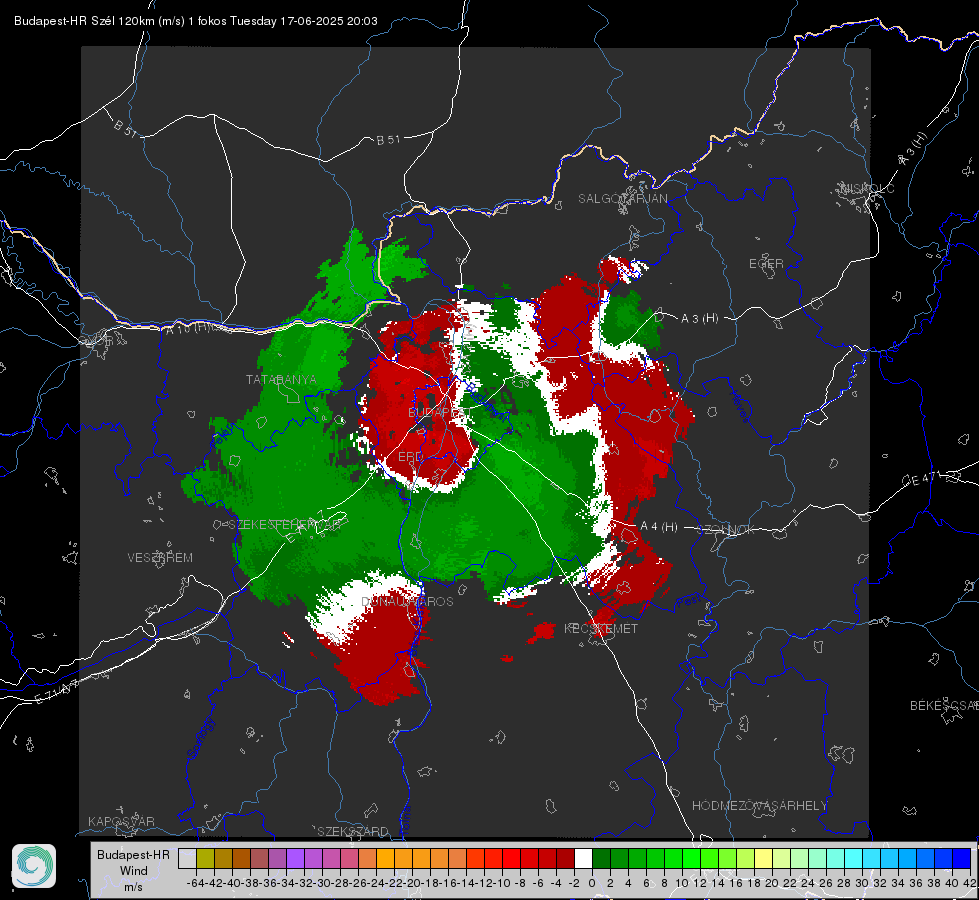
Task: Click the SZOLNOK city label
Action: 726,530
